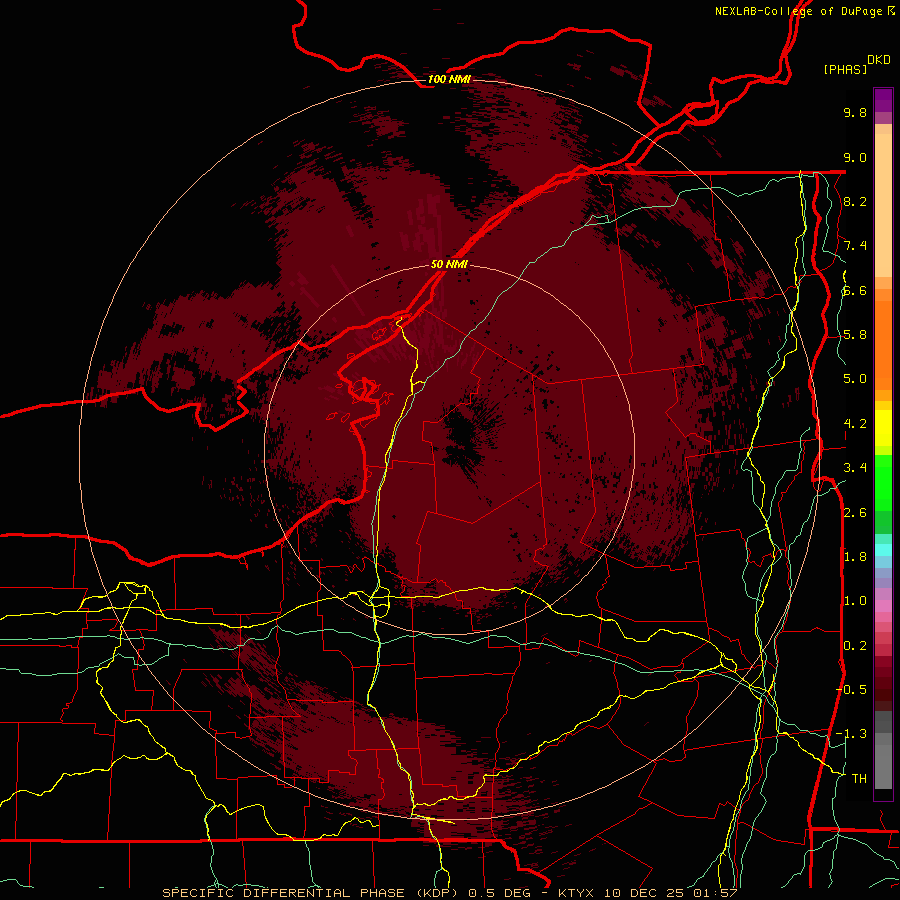Click the 0.5 DEG elevation text
Image resolution: width=900 pixels, height=900 pixels.
click(499, 893)
